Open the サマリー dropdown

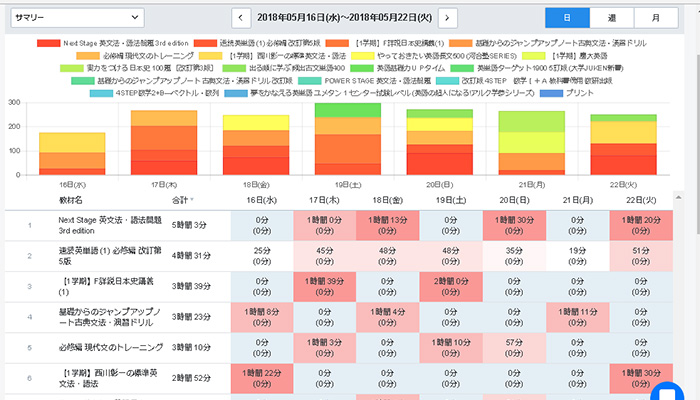(x=66, y=18)
